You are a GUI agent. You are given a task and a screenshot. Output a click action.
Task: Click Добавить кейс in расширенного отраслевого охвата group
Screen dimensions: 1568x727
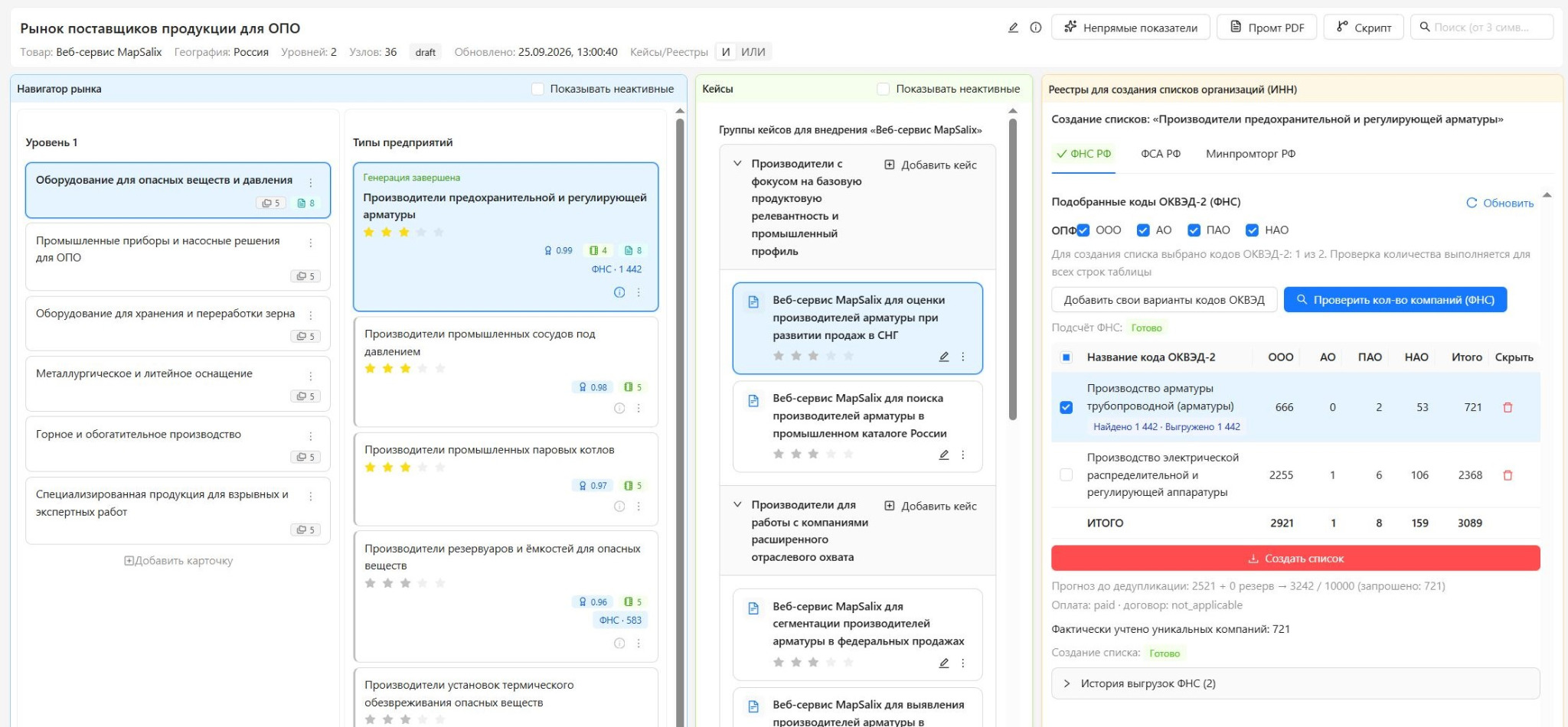pyautogui.click(x=930, y=506)
